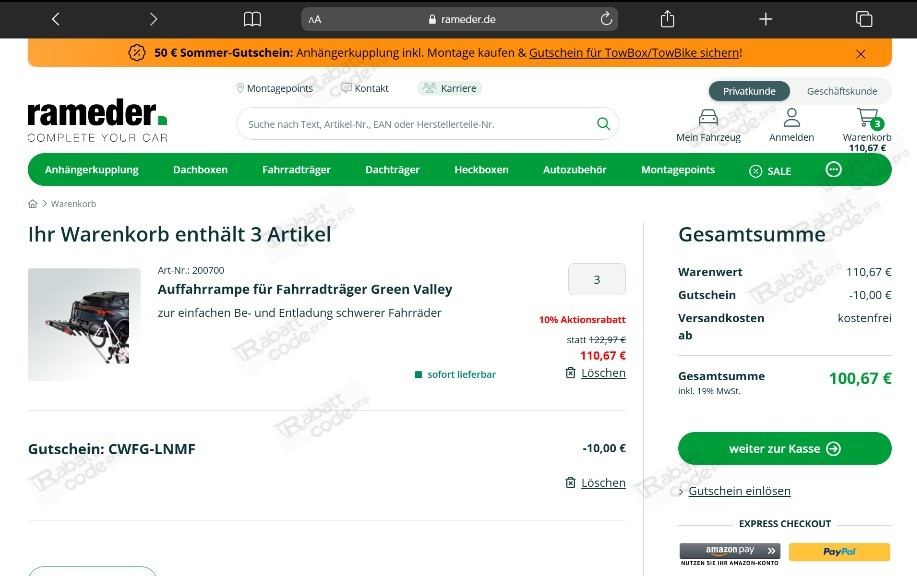Image resolution: width=917 pixels, height=576 pixels.
Task: Tap Safari's forward arrow
Action: coord(153,19)
